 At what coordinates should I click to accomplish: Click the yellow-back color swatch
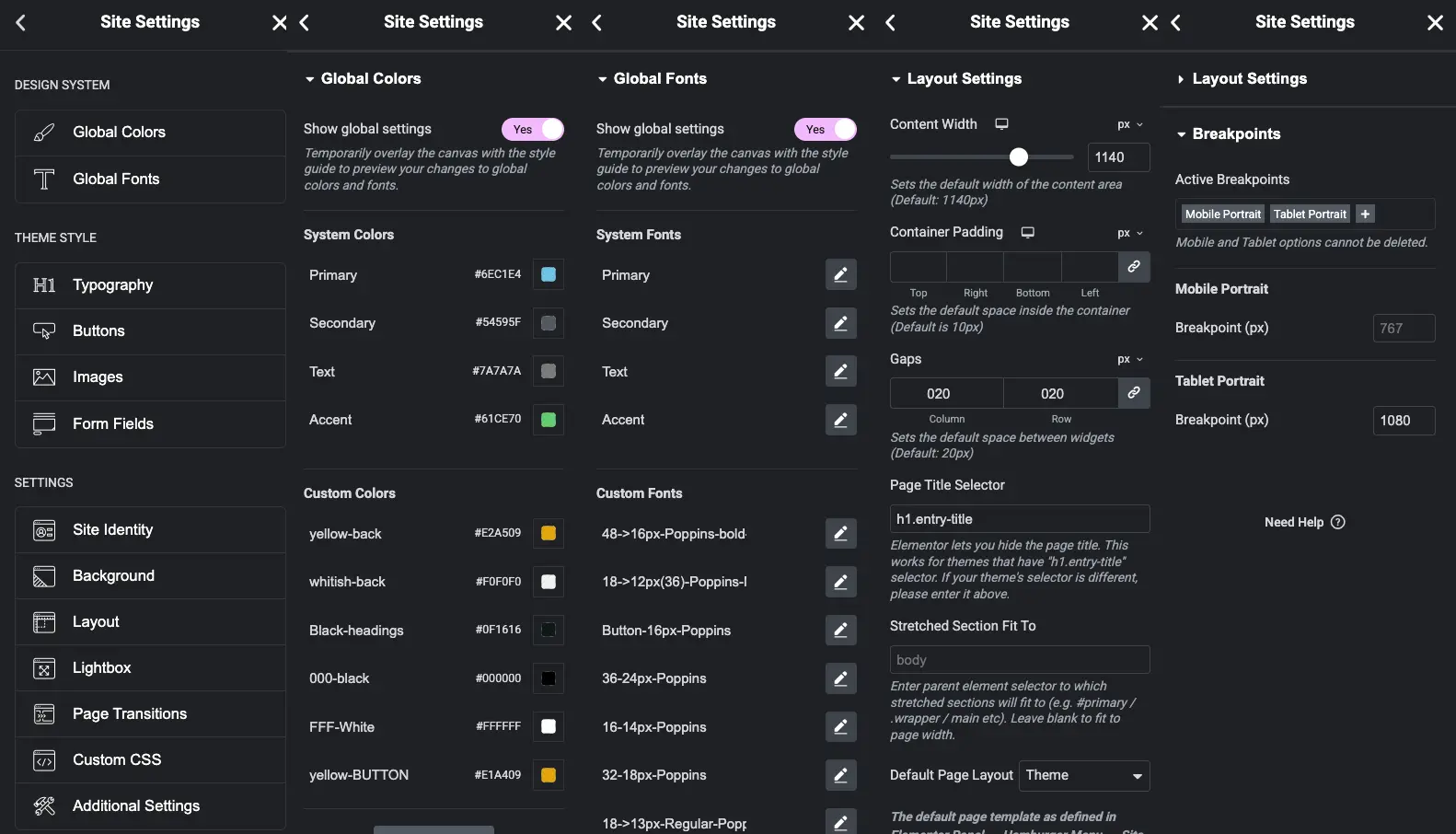549,533
